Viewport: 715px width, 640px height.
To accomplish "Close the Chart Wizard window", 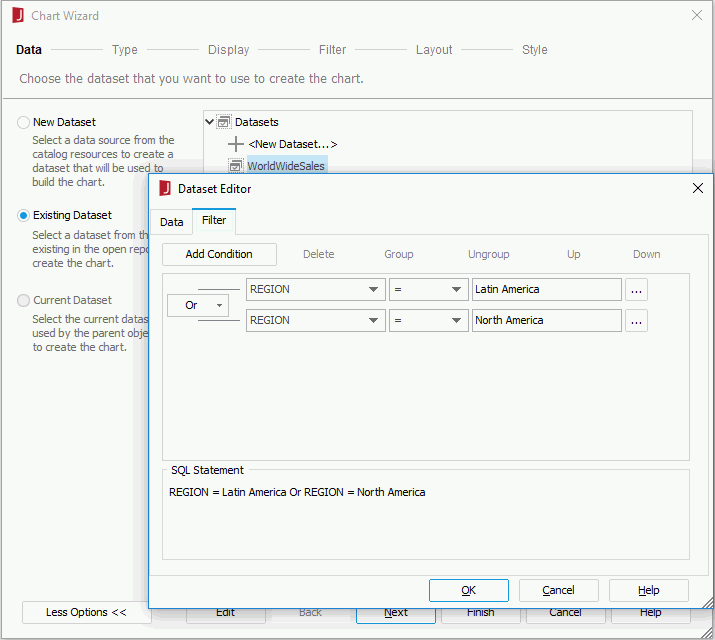I will (x=697, y=15).
